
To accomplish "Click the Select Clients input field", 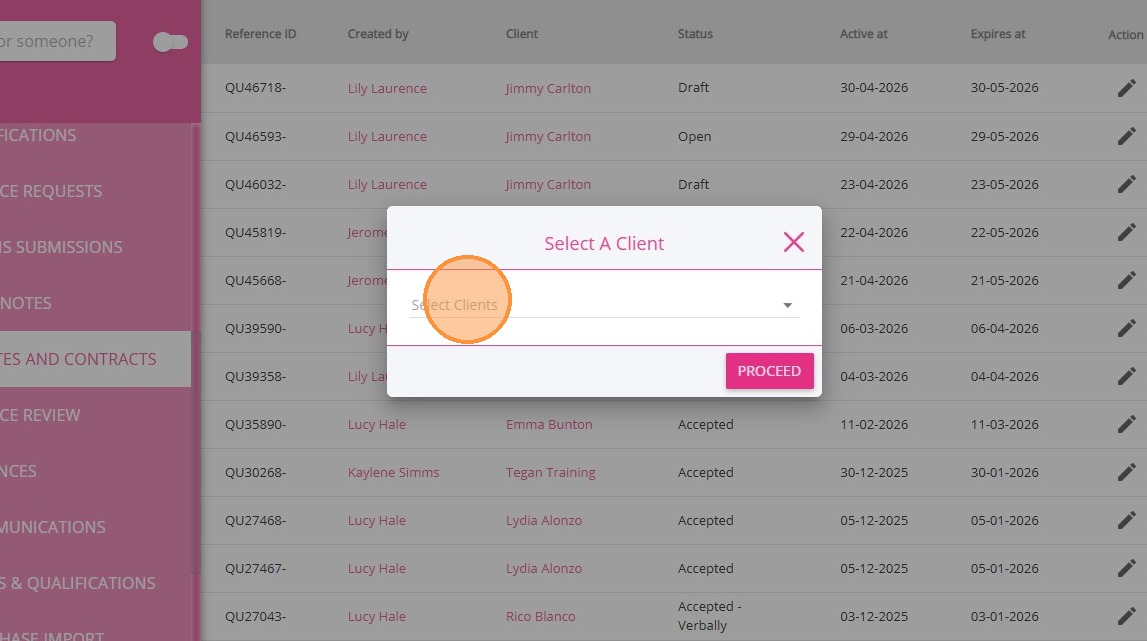I will [590, 305].
